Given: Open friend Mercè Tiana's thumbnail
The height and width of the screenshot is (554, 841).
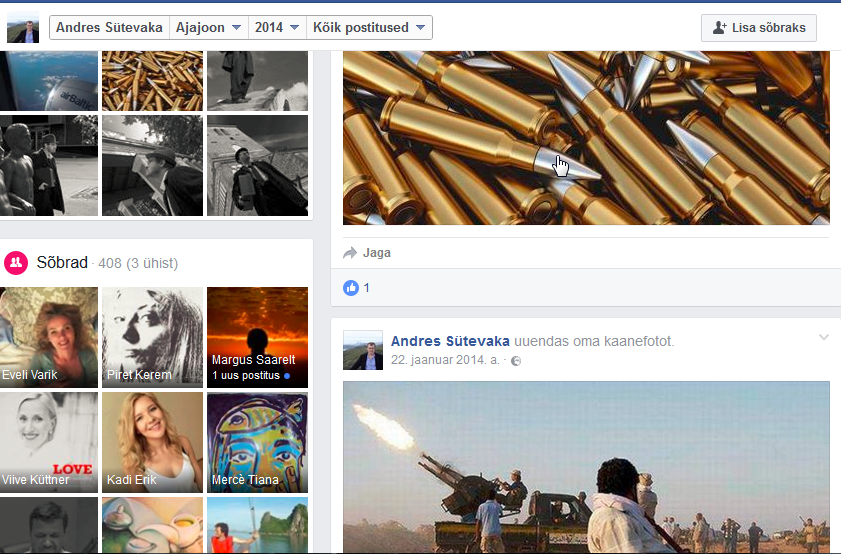Looking at the screenshot, I should [257, 442].
